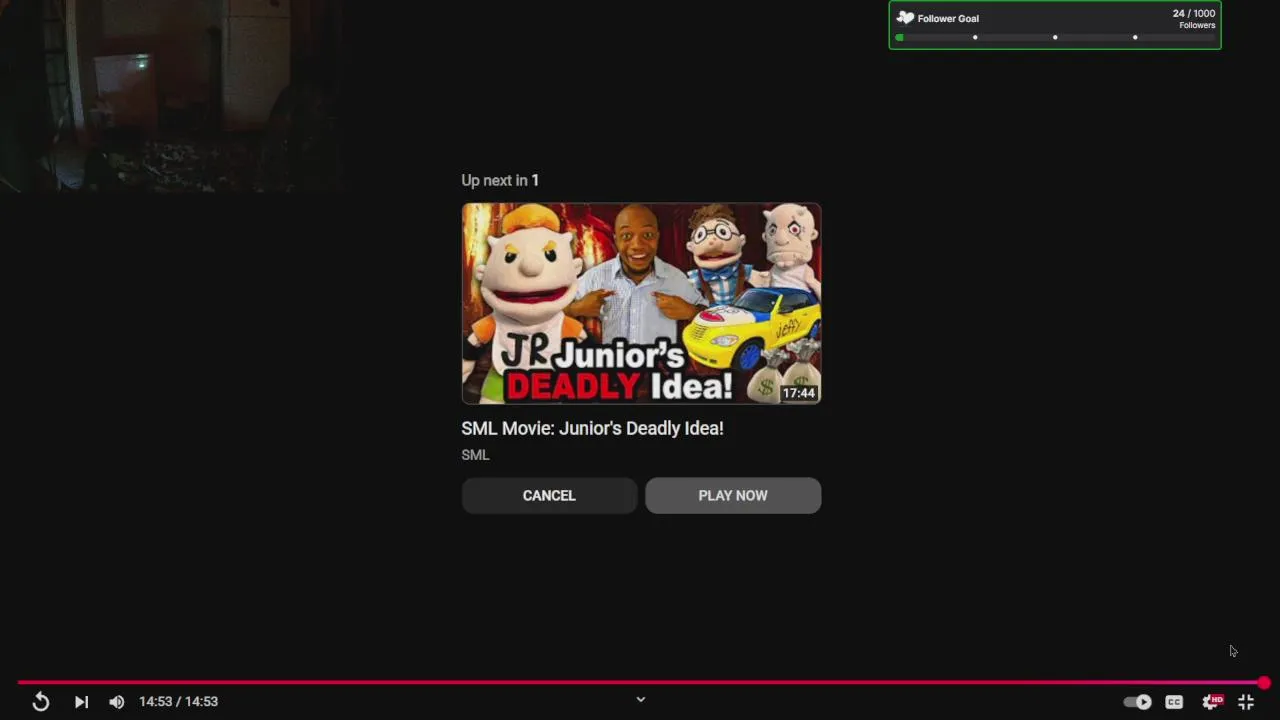Image resolution: width=1280 pixels, height=720 pixels.
Task: Skip to the next video
Action: 81,702
